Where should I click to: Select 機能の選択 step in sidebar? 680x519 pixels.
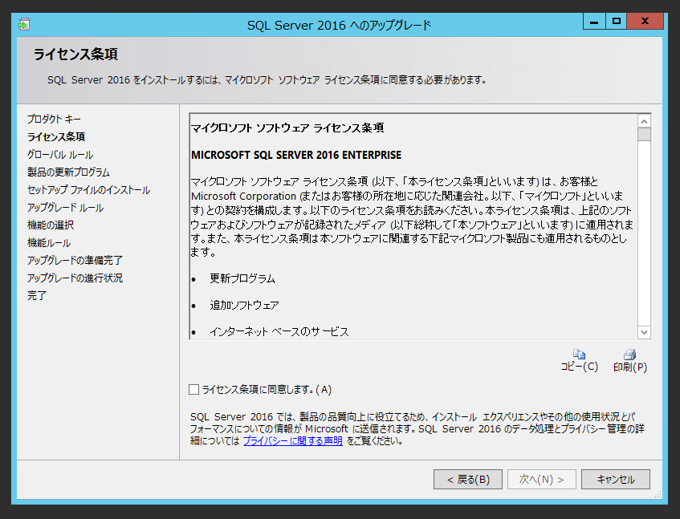tap(50, 225)
